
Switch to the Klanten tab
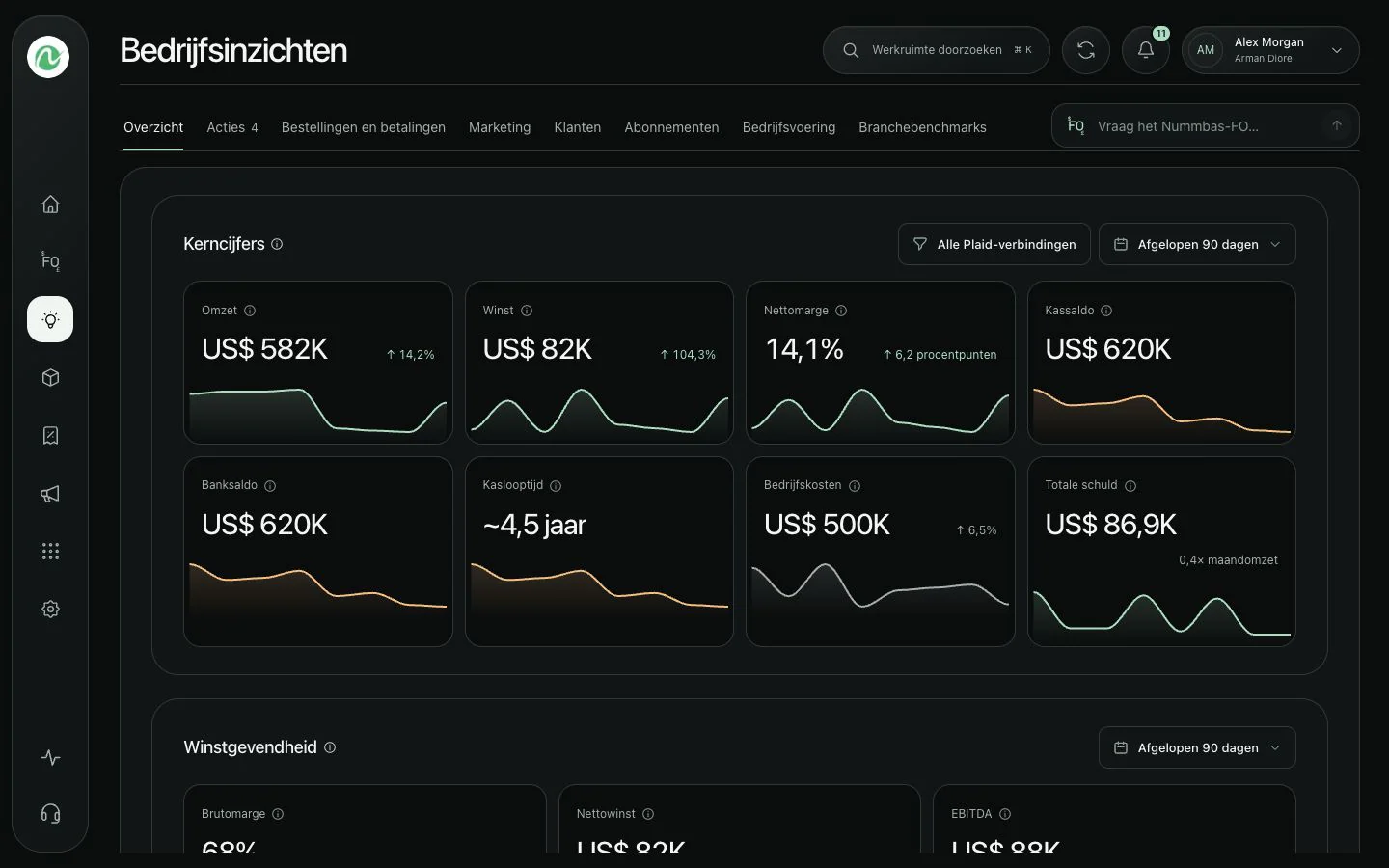click(x=578, y=127)
